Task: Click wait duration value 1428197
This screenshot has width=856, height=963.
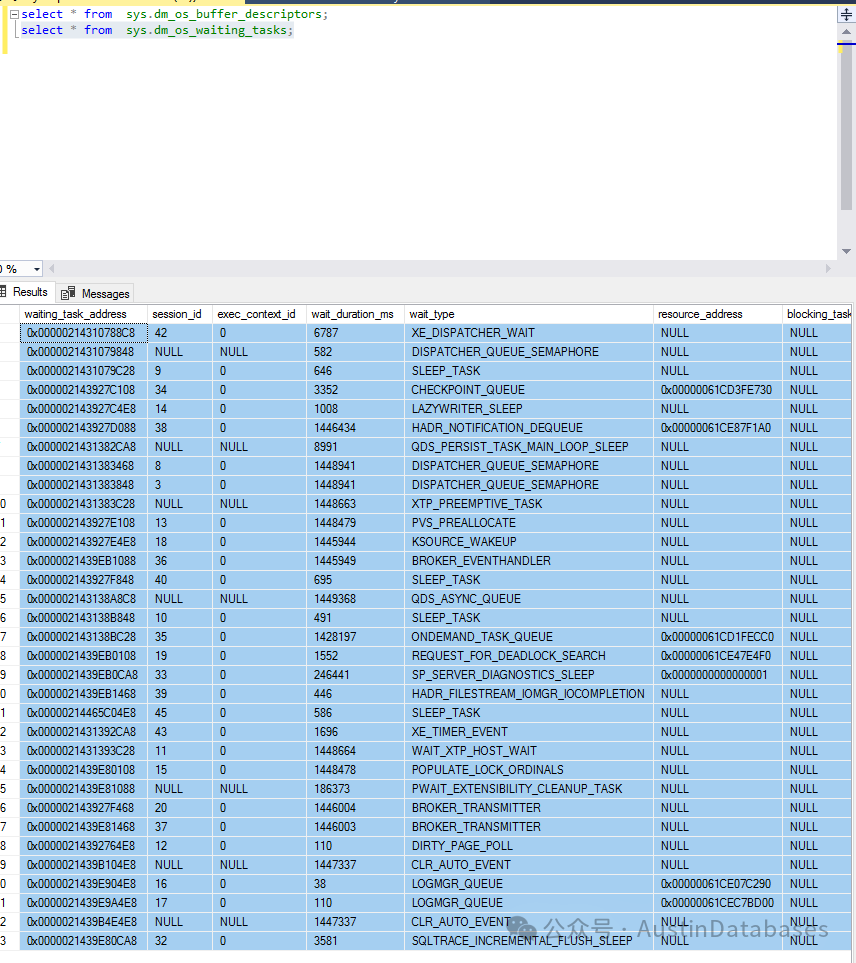Action: (355, 637)
